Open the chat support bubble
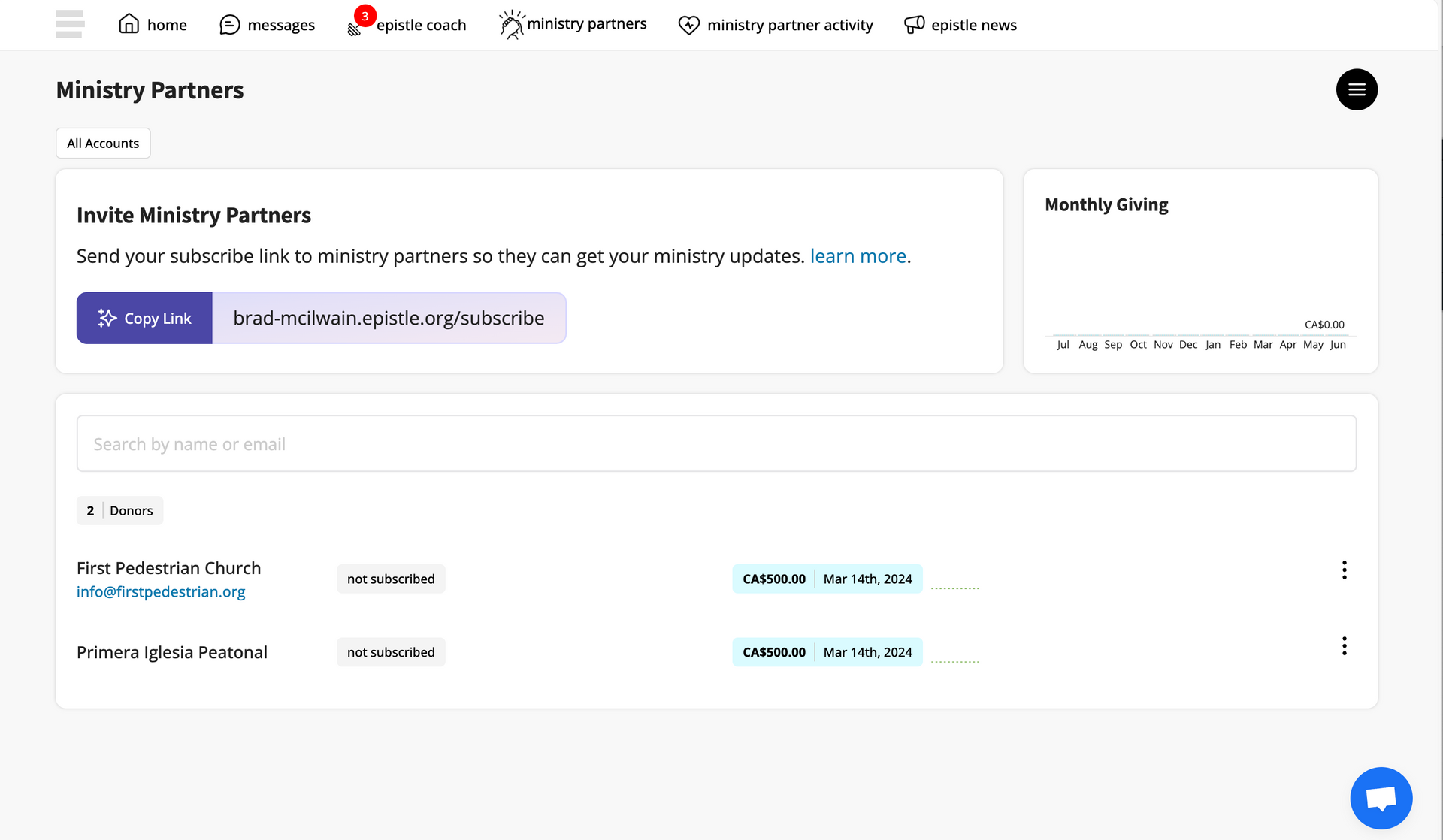1443x840 pixels. (1381, 798)
